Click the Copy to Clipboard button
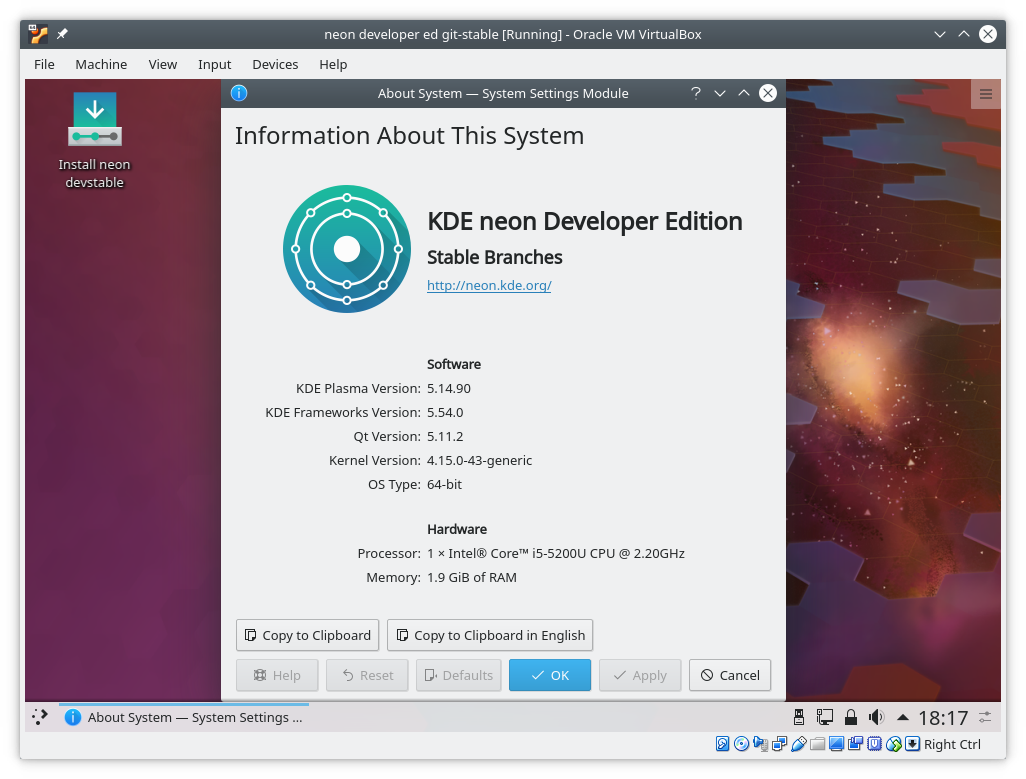Image resolution: width=1026 pixels, height=779 pixels. click(x=308, y=635)
